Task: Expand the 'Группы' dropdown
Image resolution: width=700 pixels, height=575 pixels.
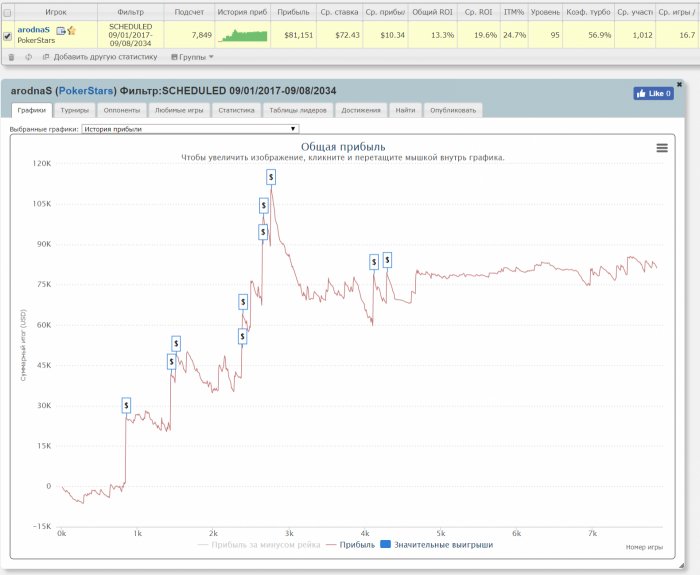Action: pyautogui.click(x=192, y=57)
